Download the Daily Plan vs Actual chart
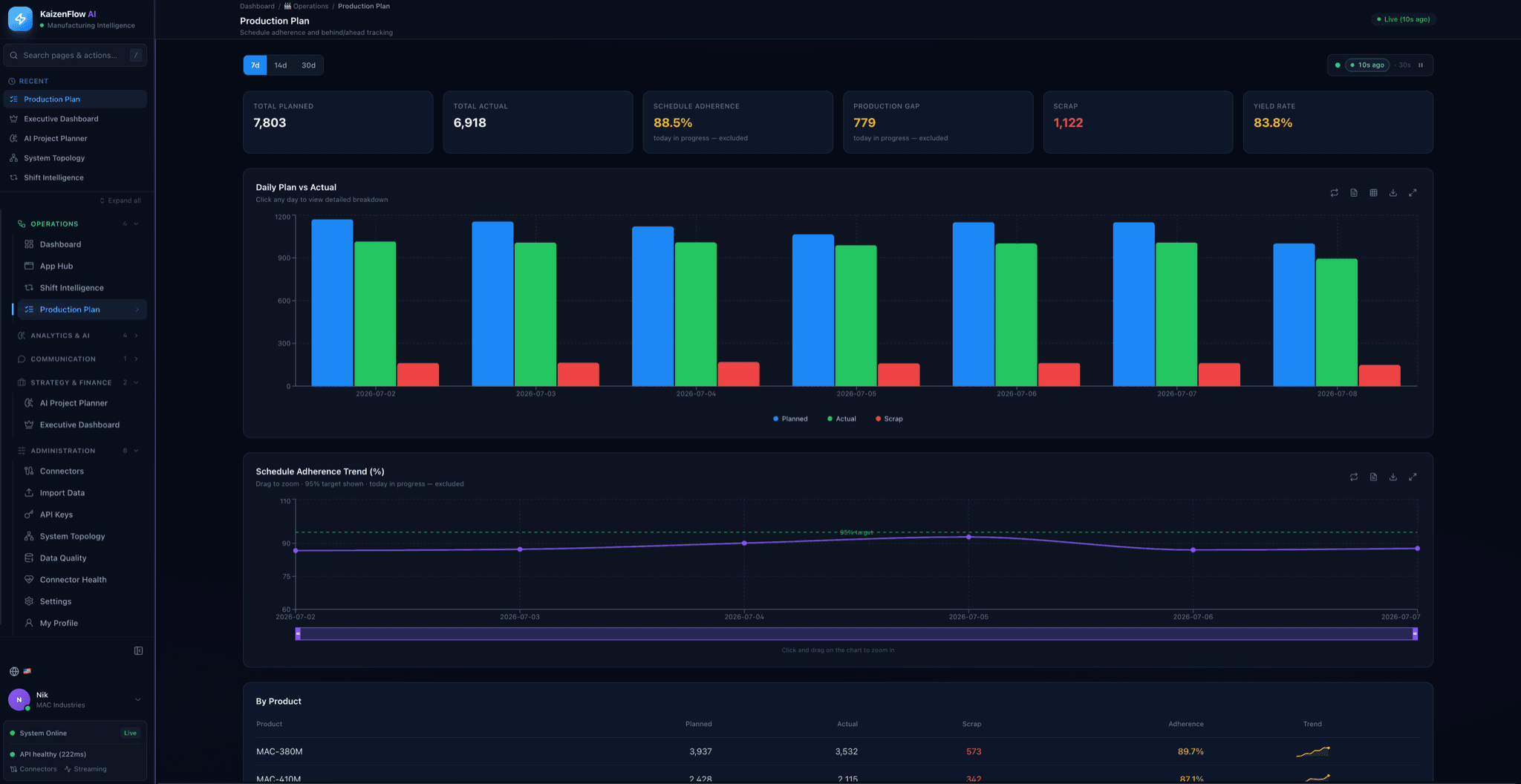 (1393, 193)
